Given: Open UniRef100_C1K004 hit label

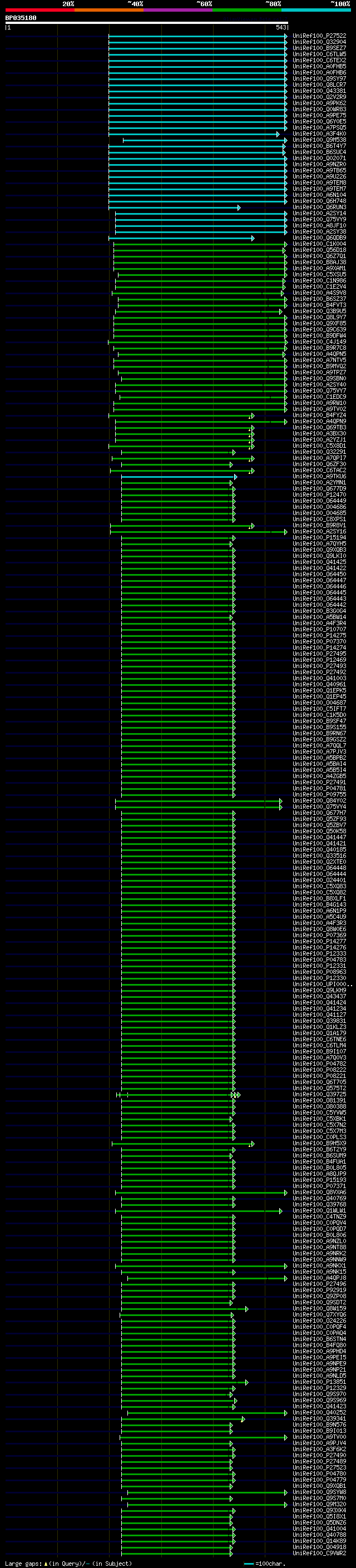Looking at the screenshot, I should (x=319, y=244).
